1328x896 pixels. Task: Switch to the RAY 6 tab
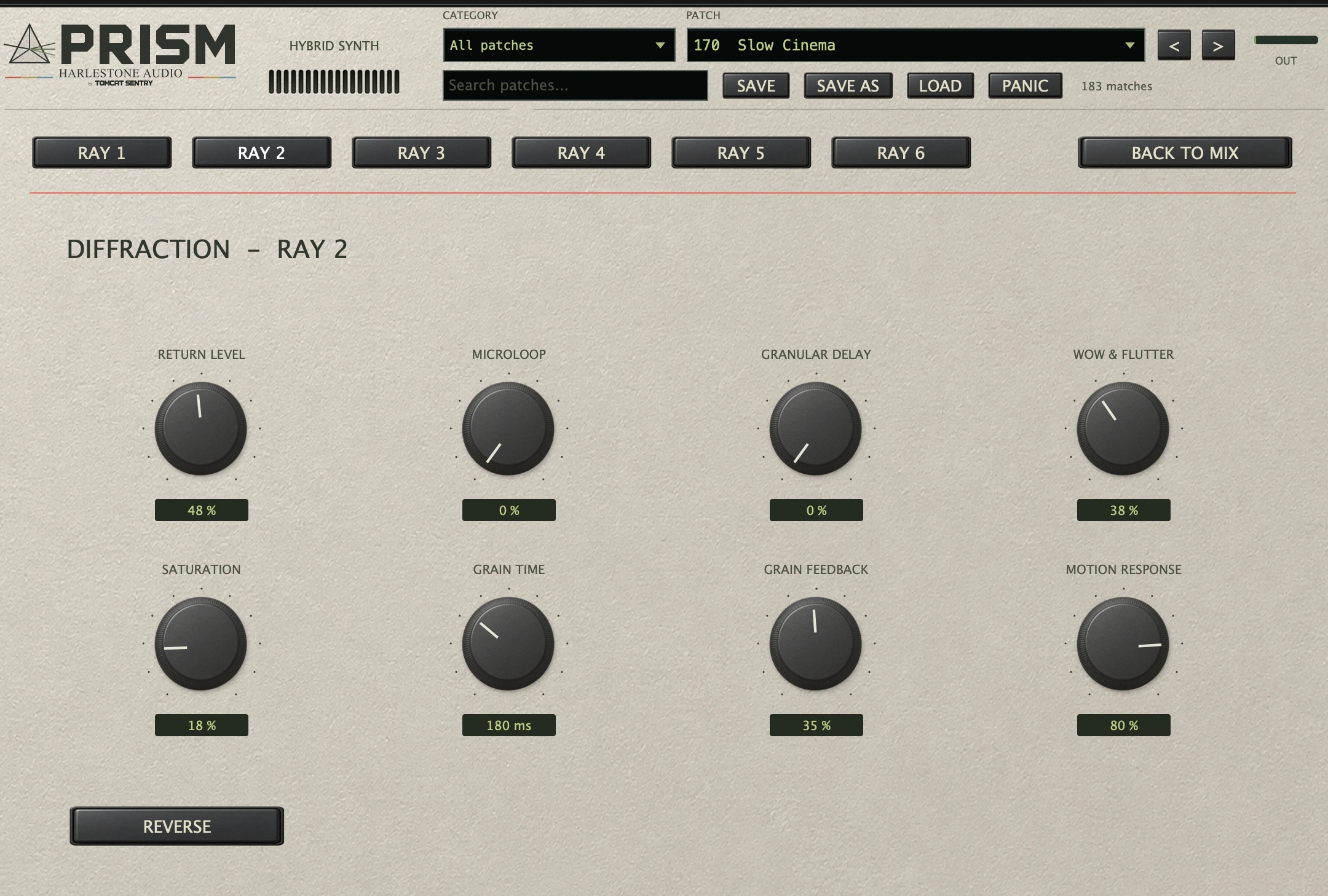click(901, 152)
